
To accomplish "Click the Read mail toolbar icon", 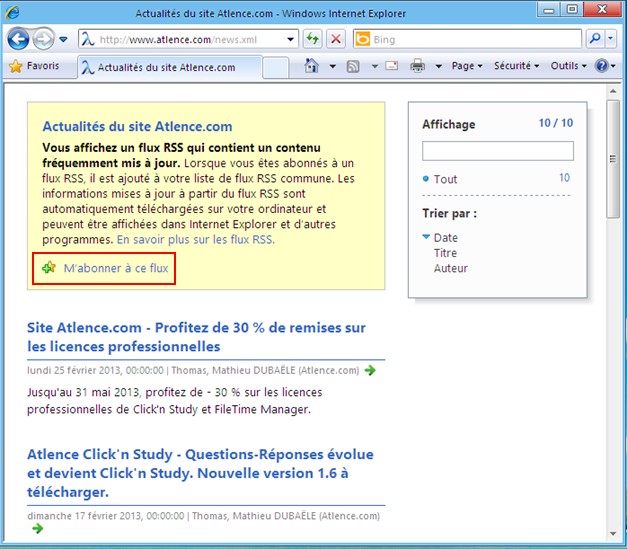I will [391, 66].
